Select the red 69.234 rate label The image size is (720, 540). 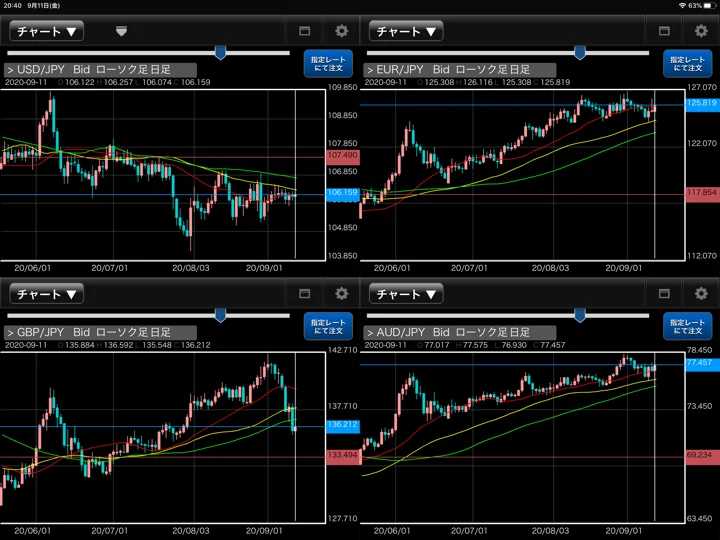[703, 456]
